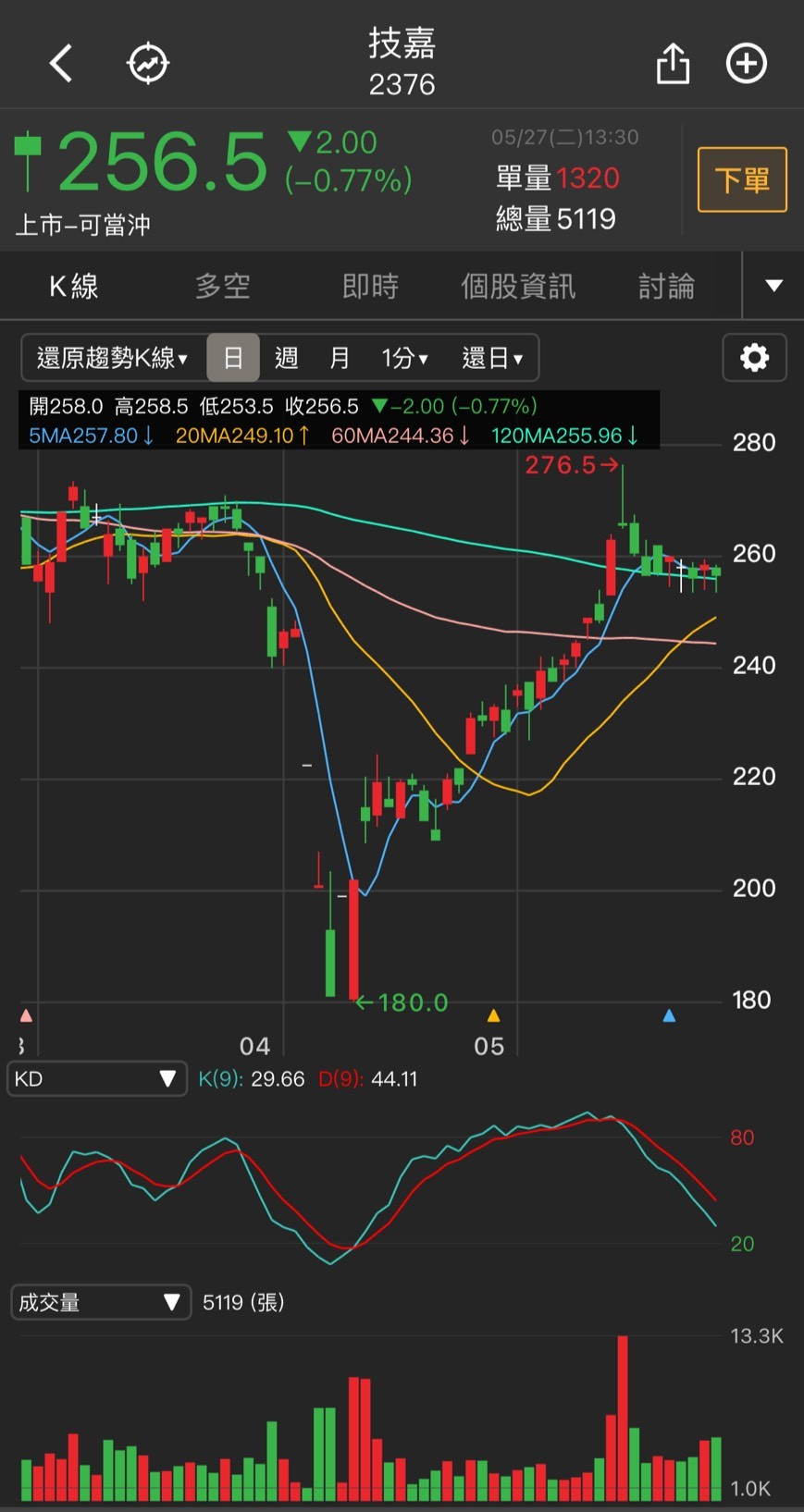The image size is (804, 1512).
Task: Tap the tallest red volume bar
Action: click(x=623, y=1418)
